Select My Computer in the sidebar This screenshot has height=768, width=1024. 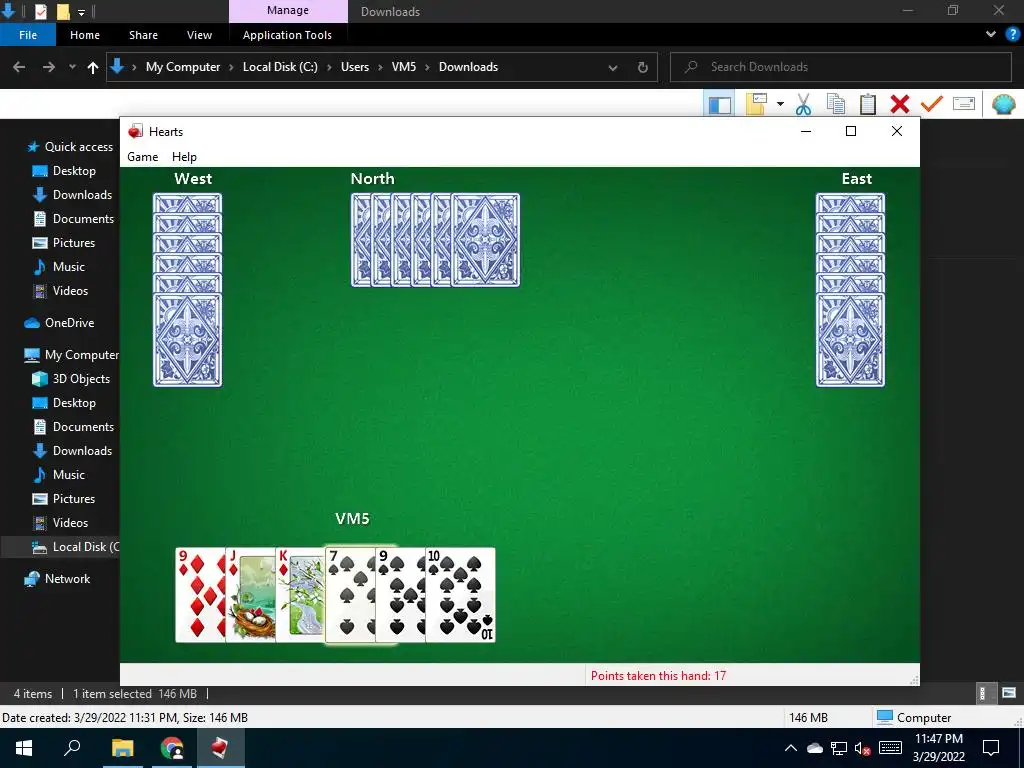click(82, 355)
